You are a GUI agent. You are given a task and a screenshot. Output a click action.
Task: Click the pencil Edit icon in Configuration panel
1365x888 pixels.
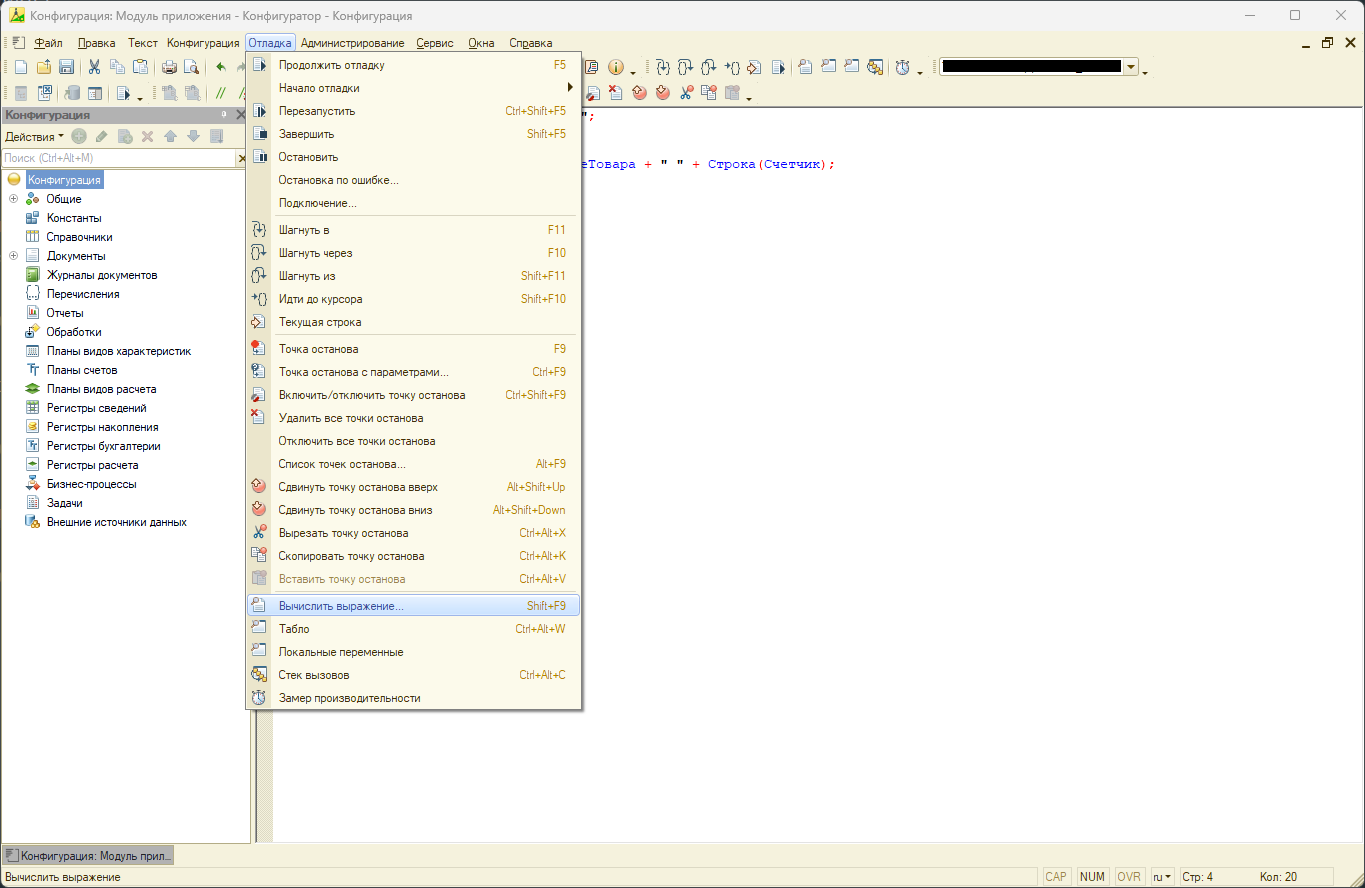(x=101, y=136)
